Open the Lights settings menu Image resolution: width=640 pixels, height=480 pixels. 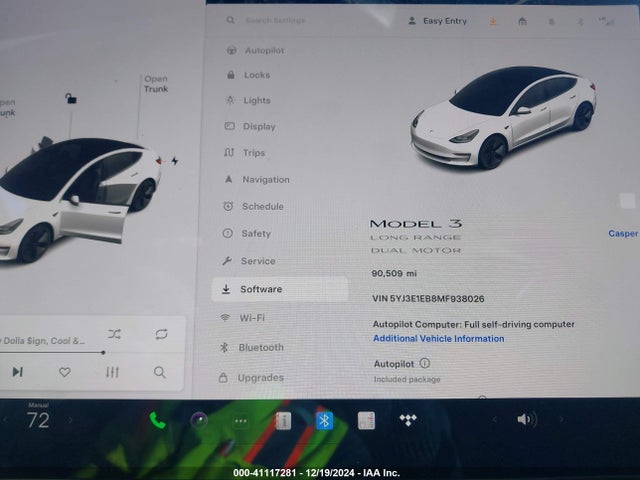(x=248, y=100)
